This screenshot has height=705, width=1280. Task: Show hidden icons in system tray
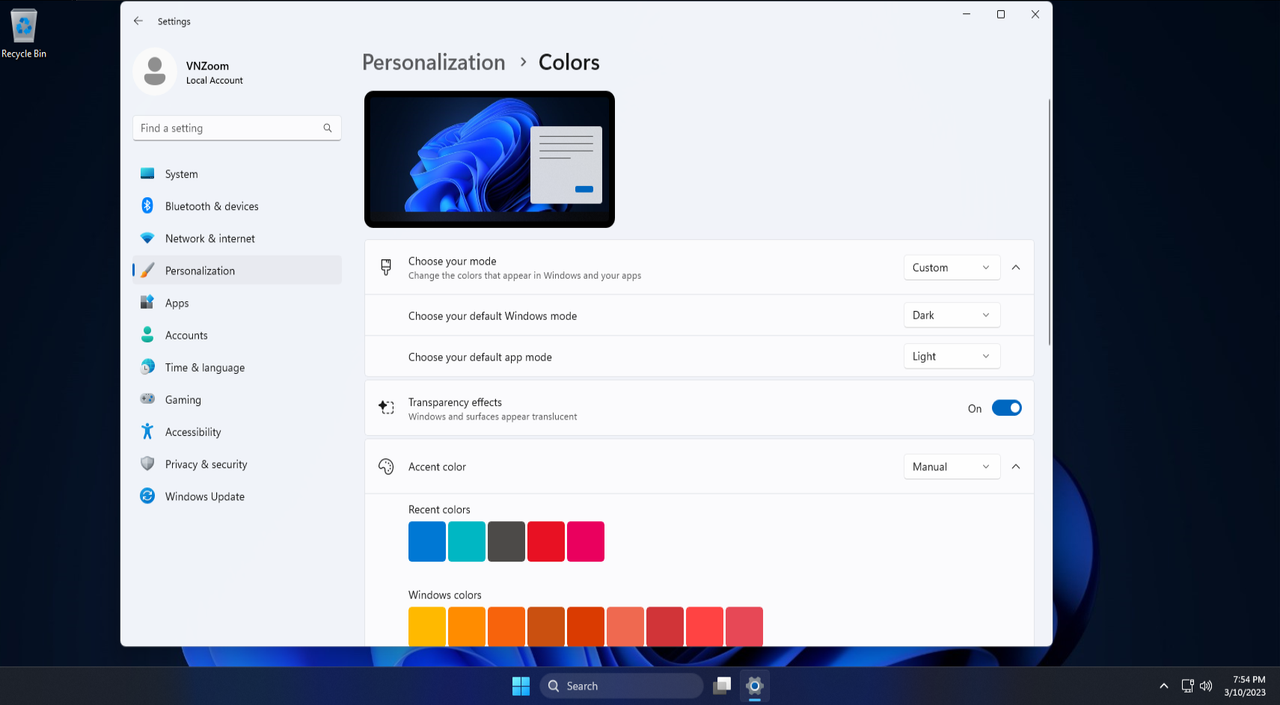click(x=1163, y=686)
